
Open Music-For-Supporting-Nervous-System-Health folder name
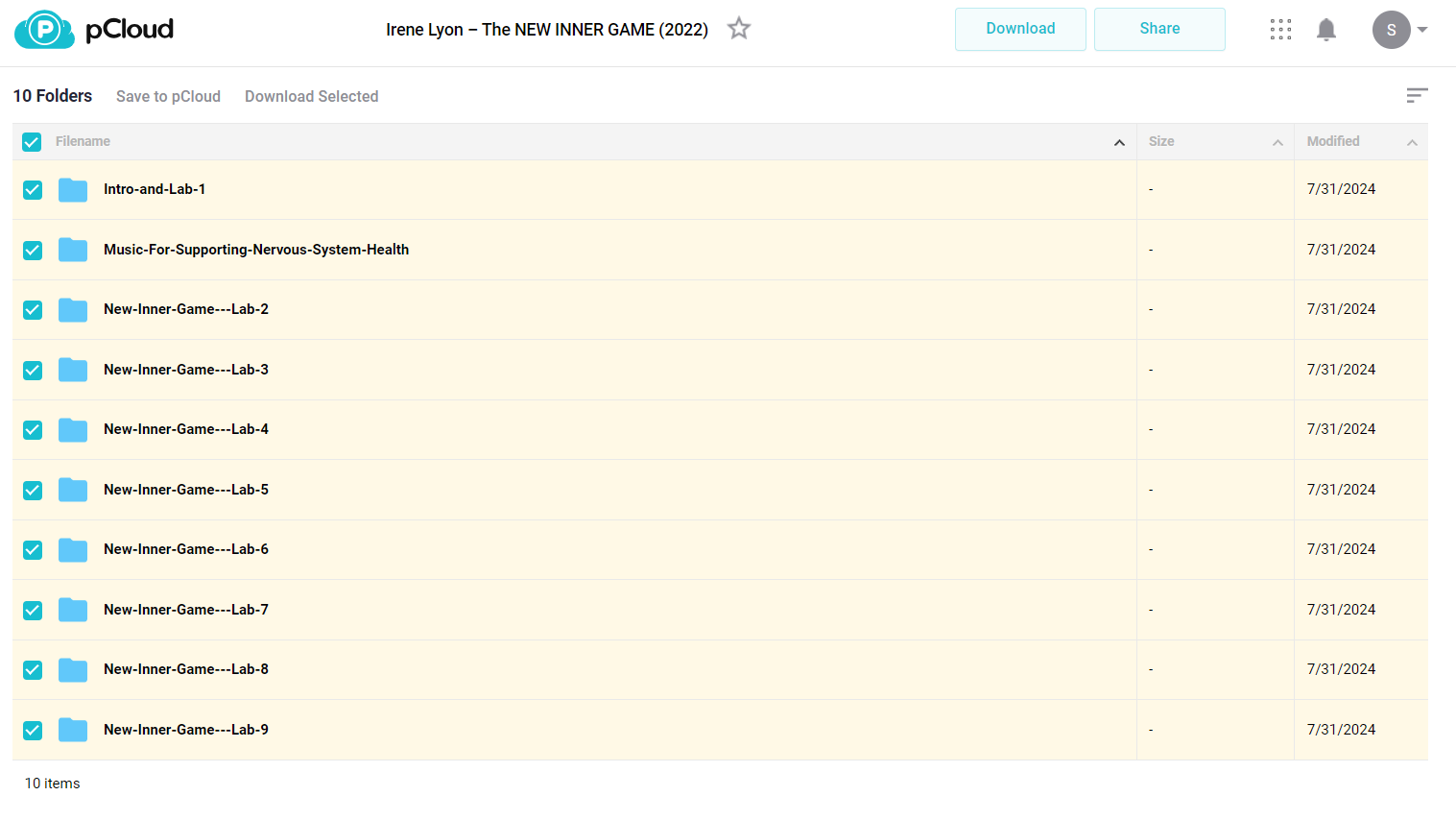tap(256, 250)
